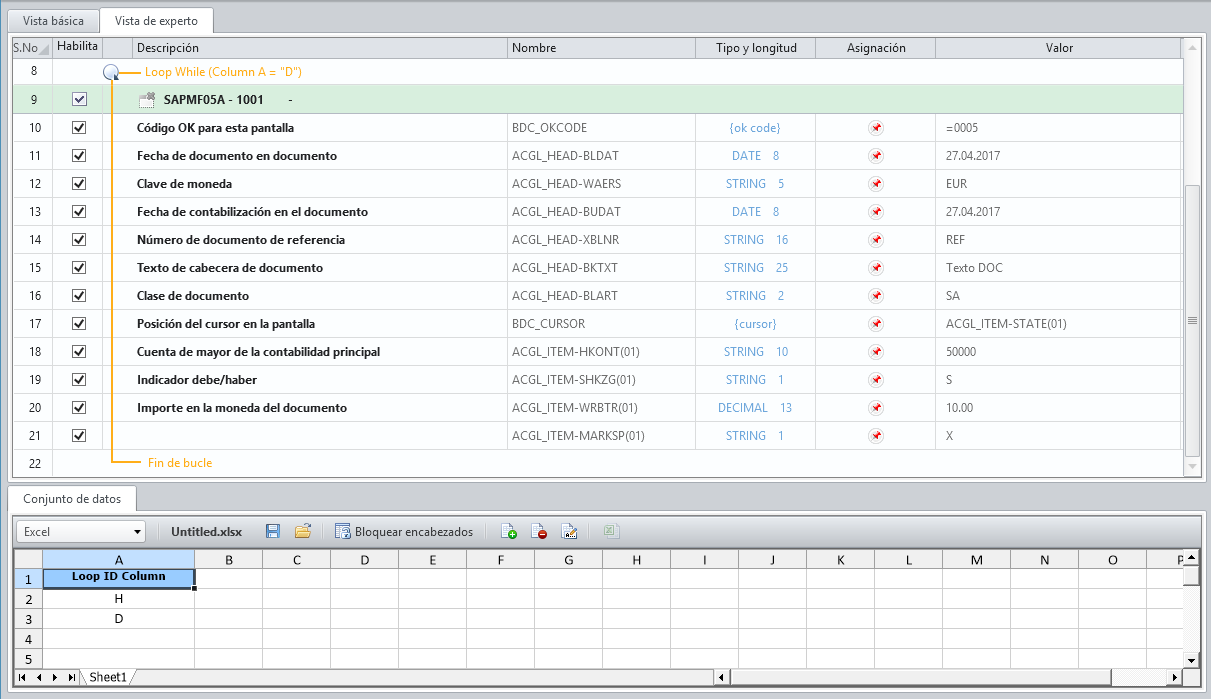Click the Tipo y longitud column header
This screenshot has height=699, width=1211.
coord(755,48)
